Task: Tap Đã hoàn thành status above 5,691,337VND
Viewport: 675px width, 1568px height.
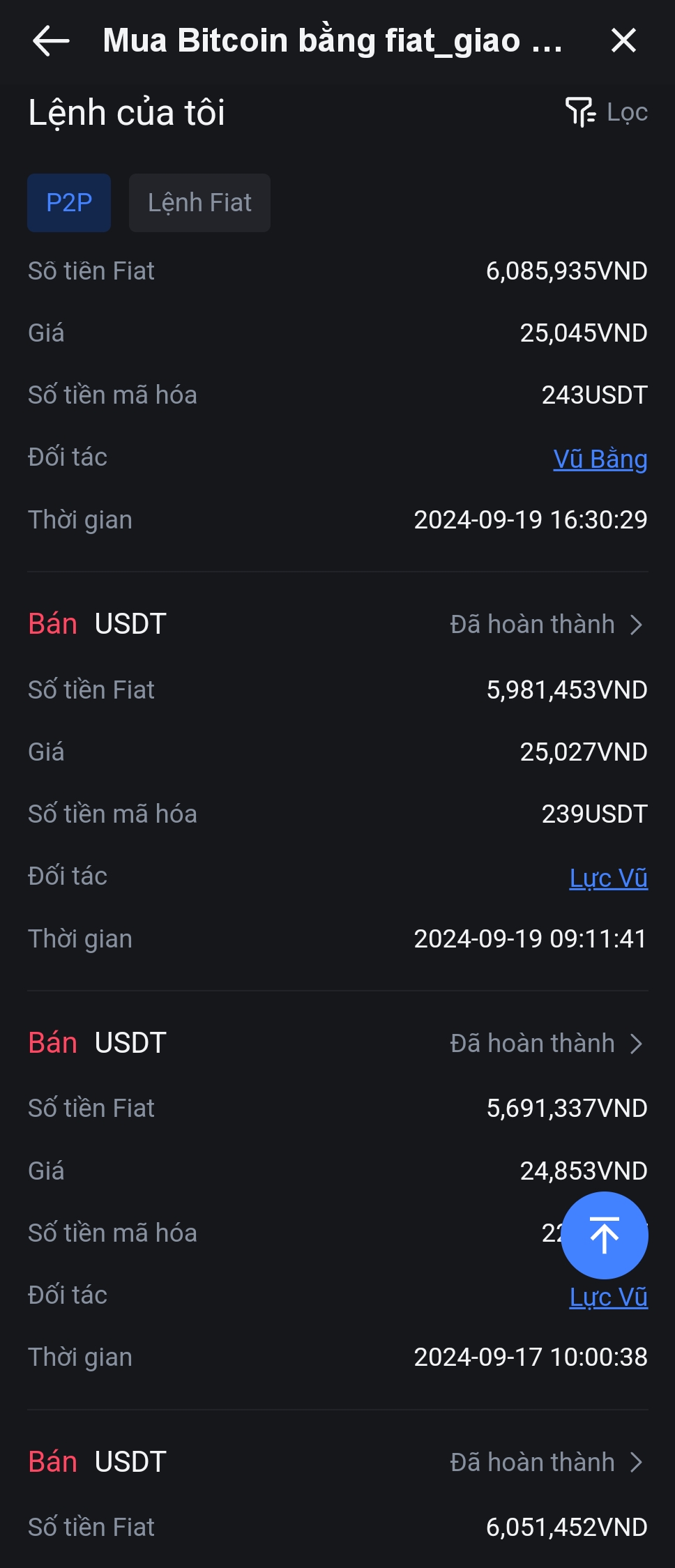Action: coord(532,1044)
